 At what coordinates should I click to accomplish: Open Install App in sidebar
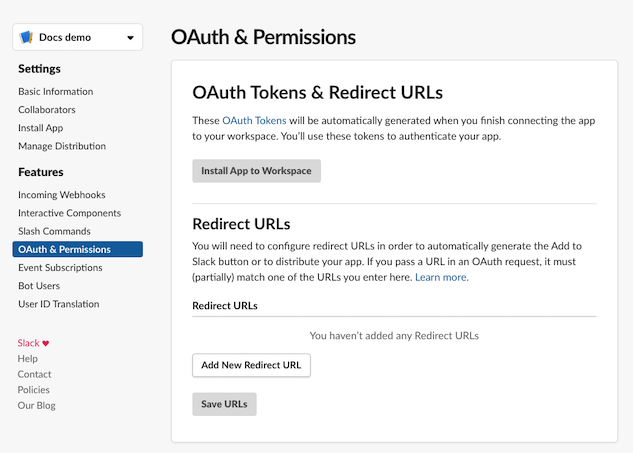[x=41, y=128]
